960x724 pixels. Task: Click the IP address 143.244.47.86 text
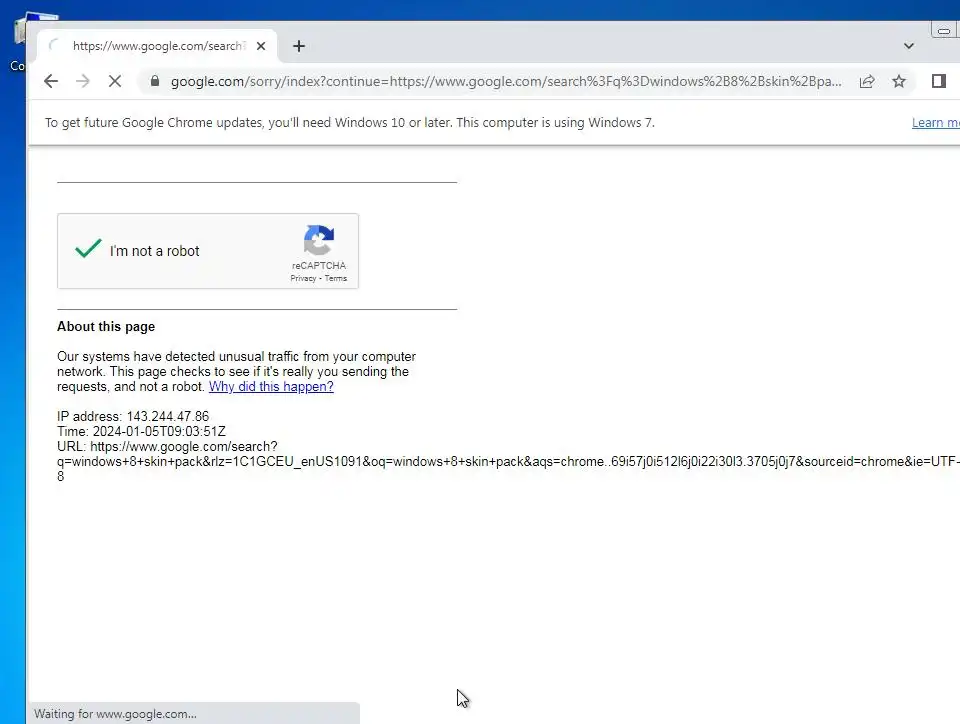(x=133, y=417)
